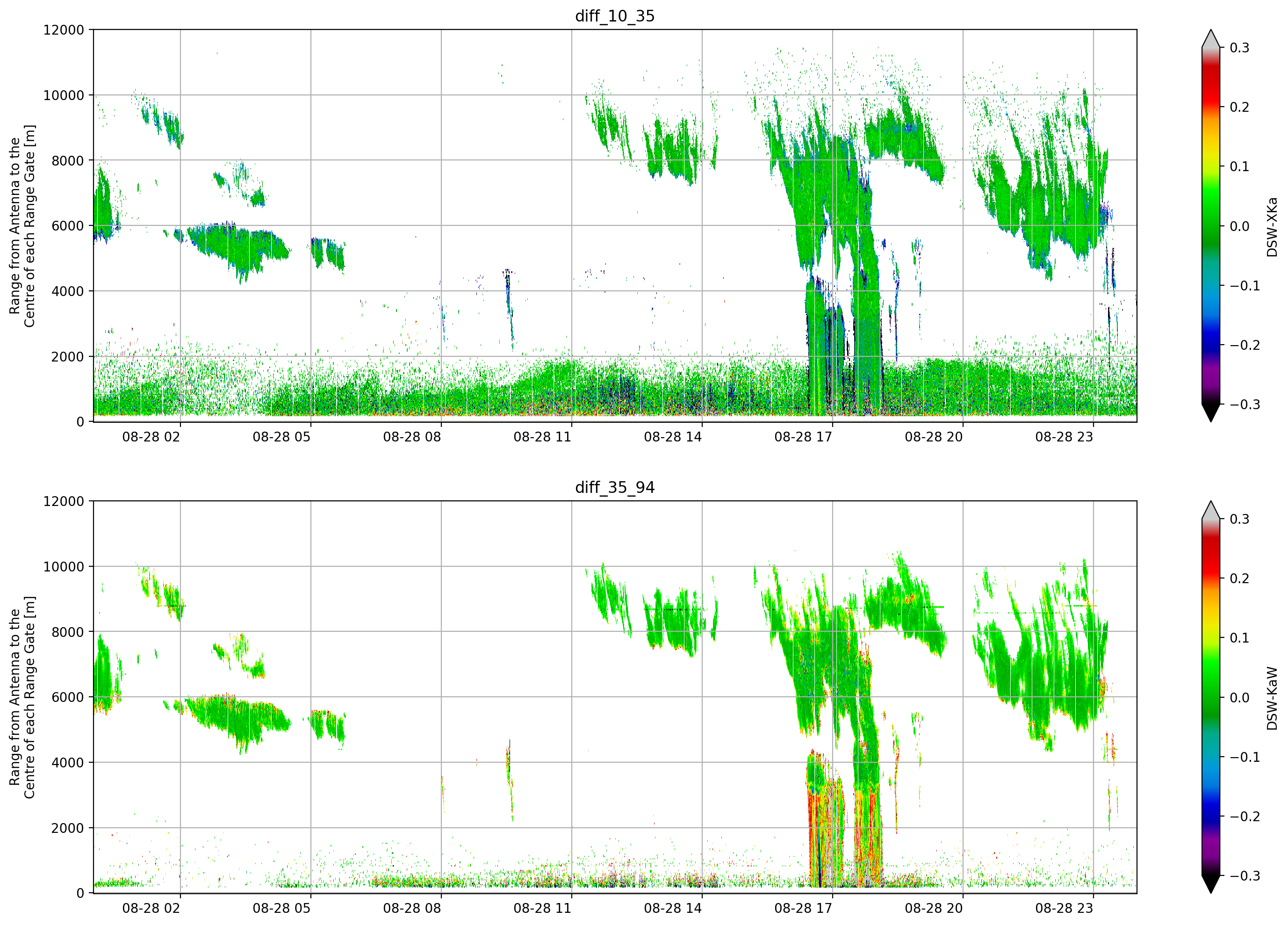Click '08-28 02' time label under diff_35_94
This screenshot has height=925, width=1288.
tap(151, 908)
